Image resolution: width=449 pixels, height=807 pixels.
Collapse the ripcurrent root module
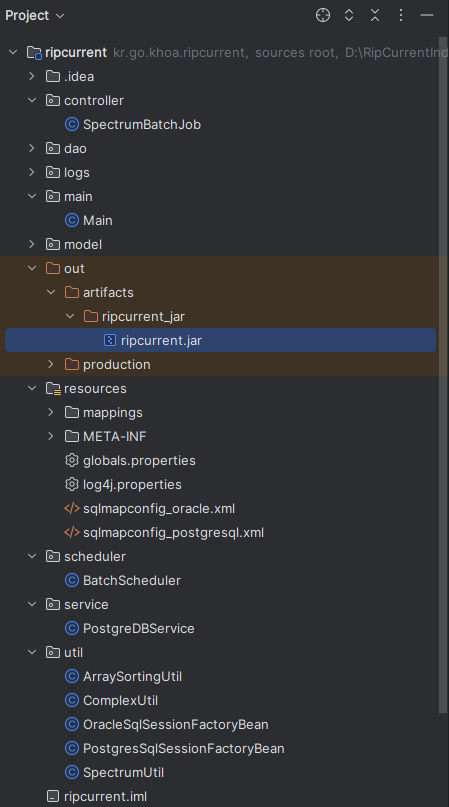pos(13,52)
